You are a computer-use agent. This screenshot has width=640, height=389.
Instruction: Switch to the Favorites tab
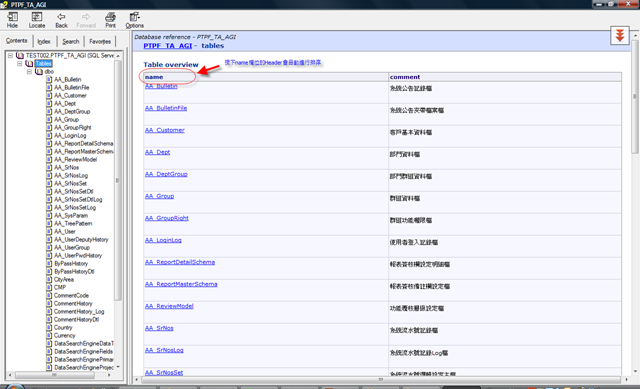pos(100,41)
